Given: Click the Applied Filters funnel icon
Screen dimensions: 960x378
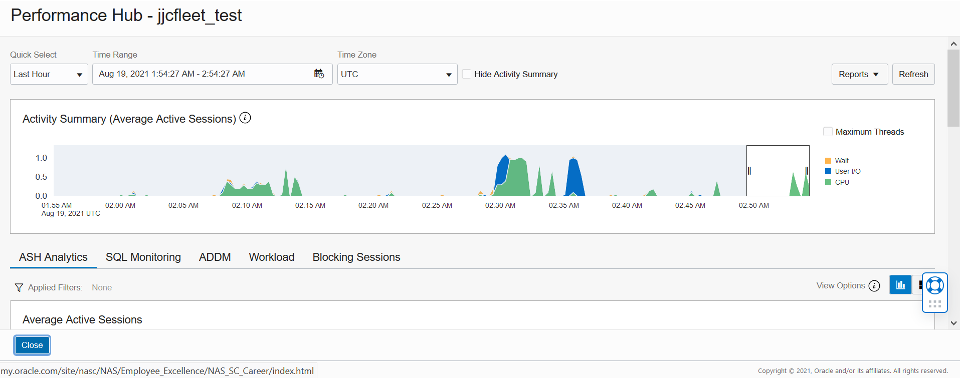Looking at the screenshot, I should pos(19,287).
